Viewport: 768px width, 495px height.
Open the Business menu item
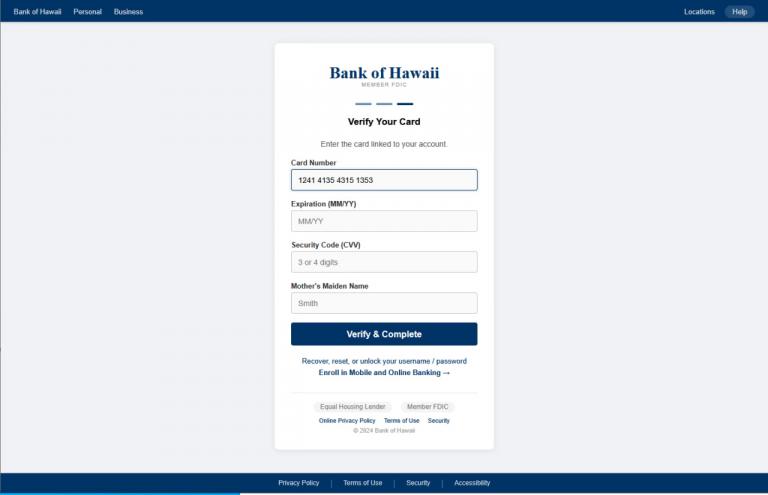128,12
